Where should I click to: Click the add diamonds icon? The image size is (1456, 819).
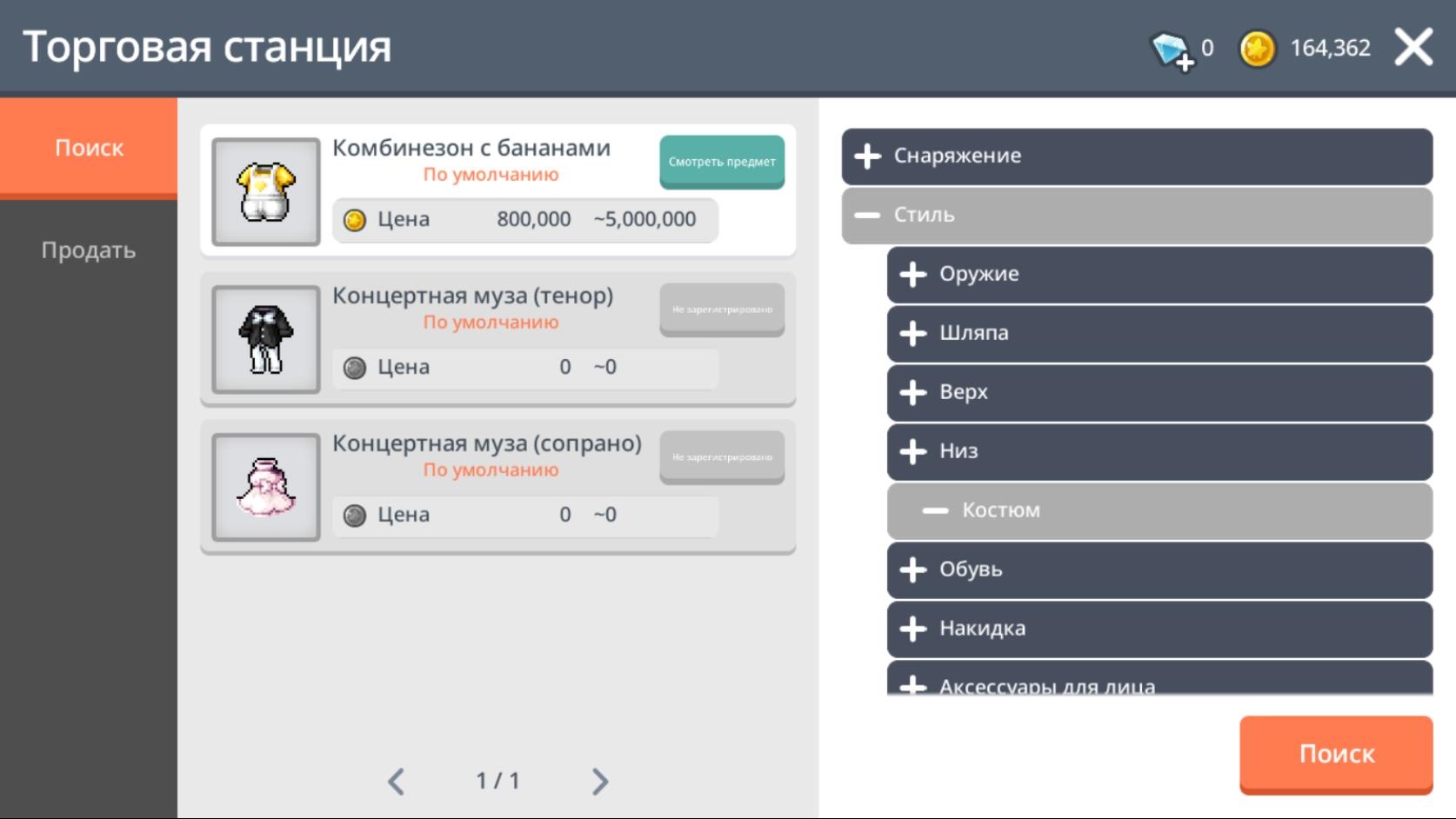[x=1172, y=50]
